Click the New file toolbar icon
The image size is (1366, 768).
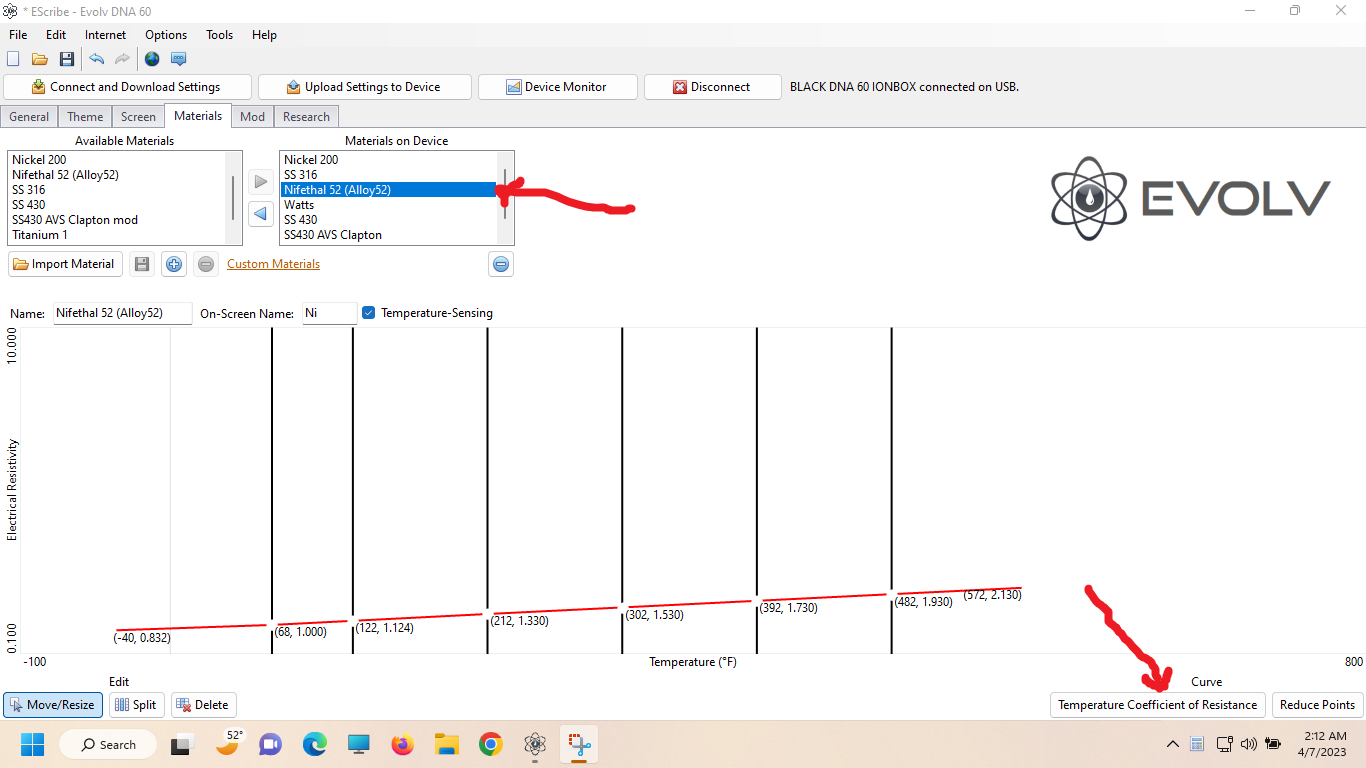click(13, 59)
